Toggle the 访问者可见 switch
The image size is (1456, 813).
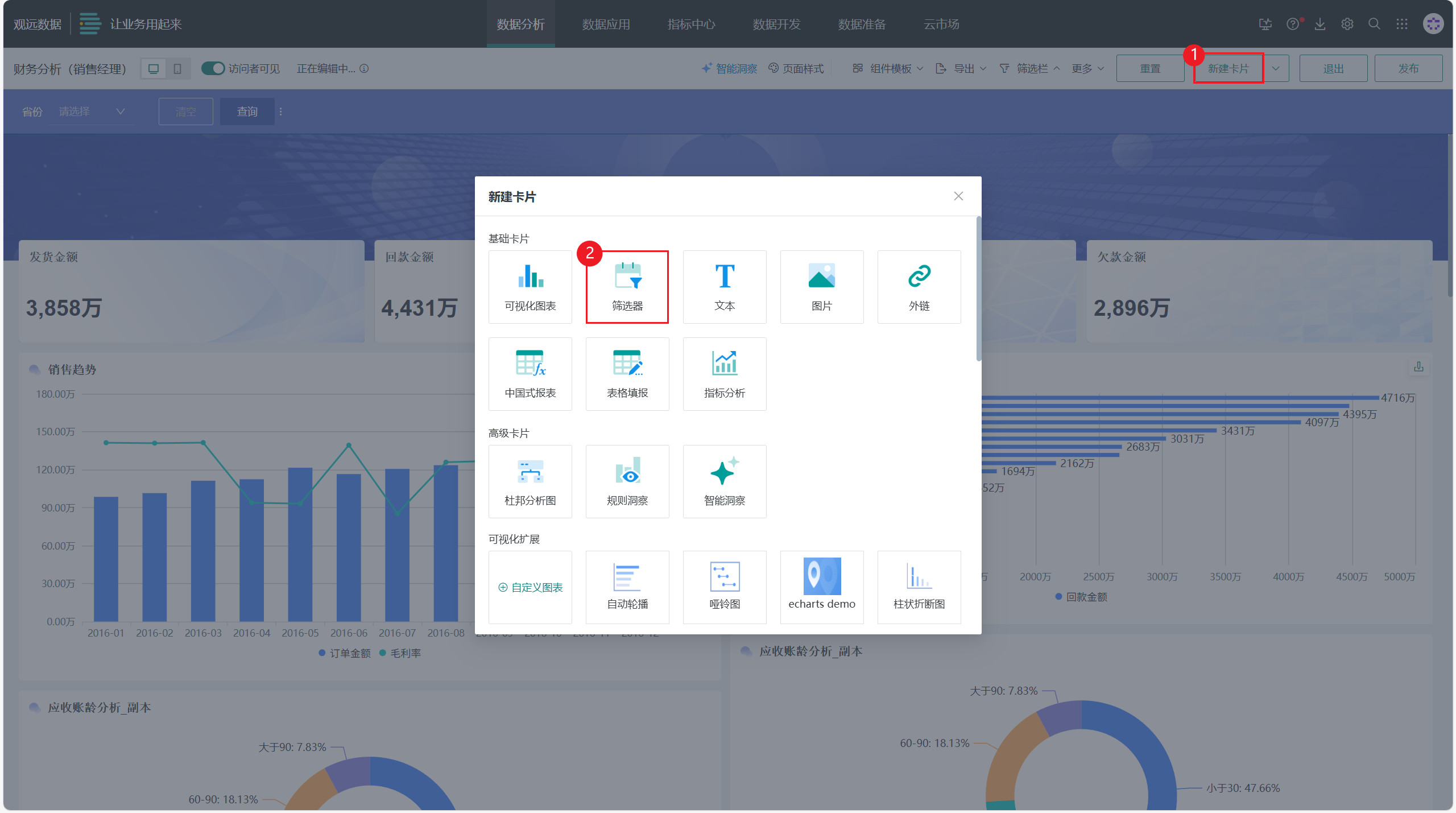pos(213,68)
